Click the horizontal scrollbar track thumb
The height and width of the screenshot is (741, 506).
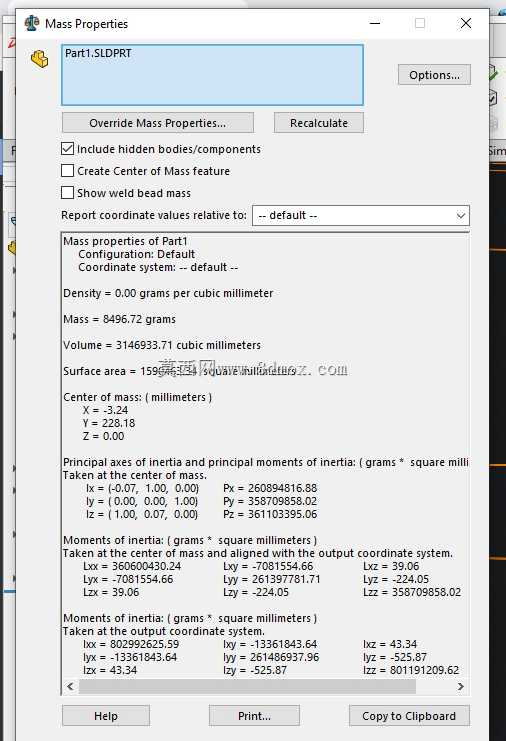(x=247, y=687)
